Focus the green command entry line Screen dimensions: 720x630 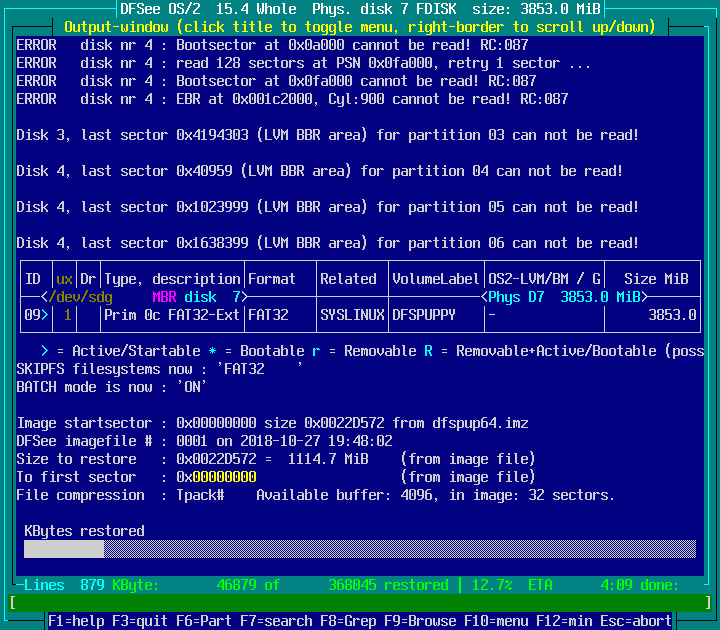(x=360, y=603)
